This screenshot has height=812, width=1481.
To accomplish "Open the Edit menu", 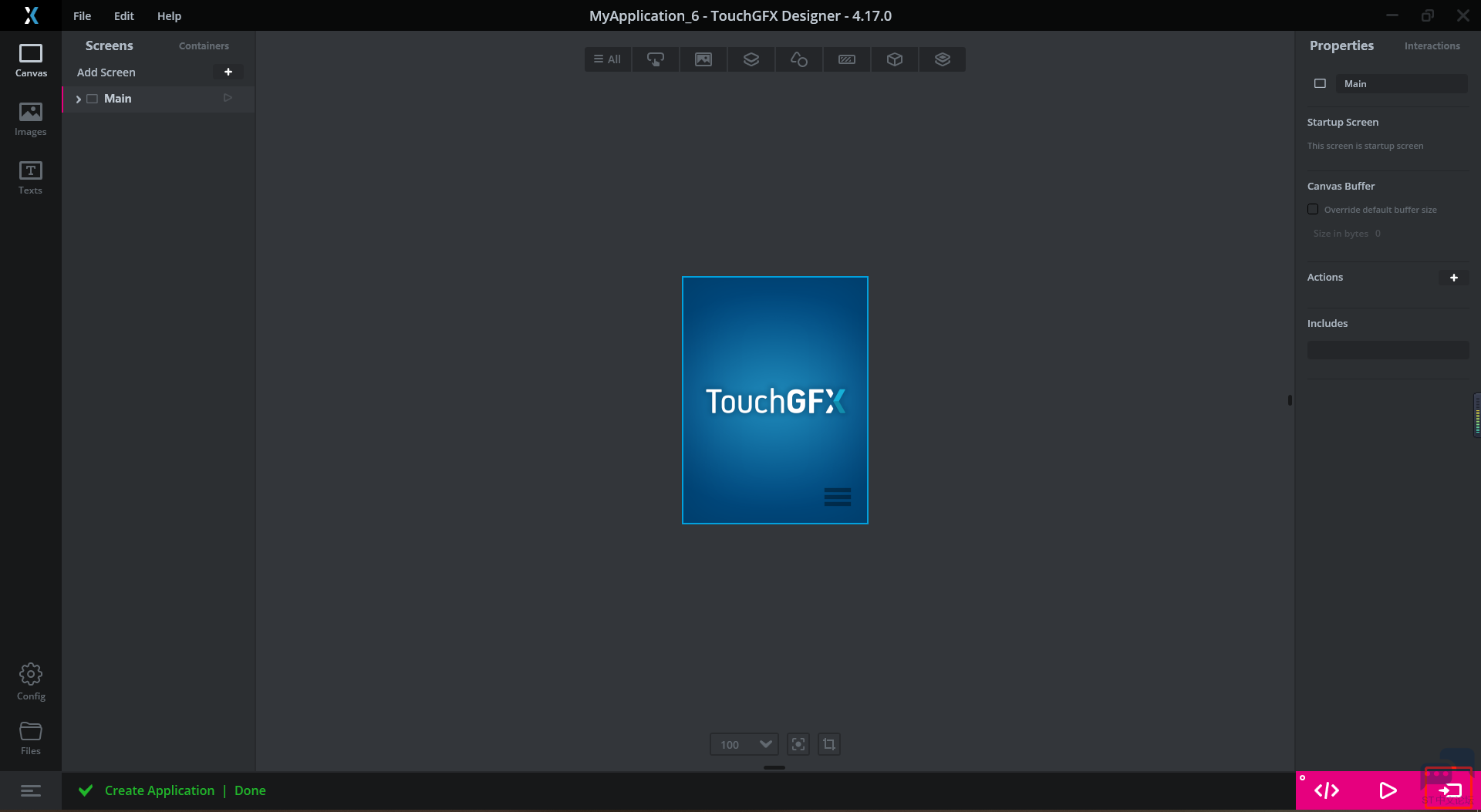I will pos(123,15).
